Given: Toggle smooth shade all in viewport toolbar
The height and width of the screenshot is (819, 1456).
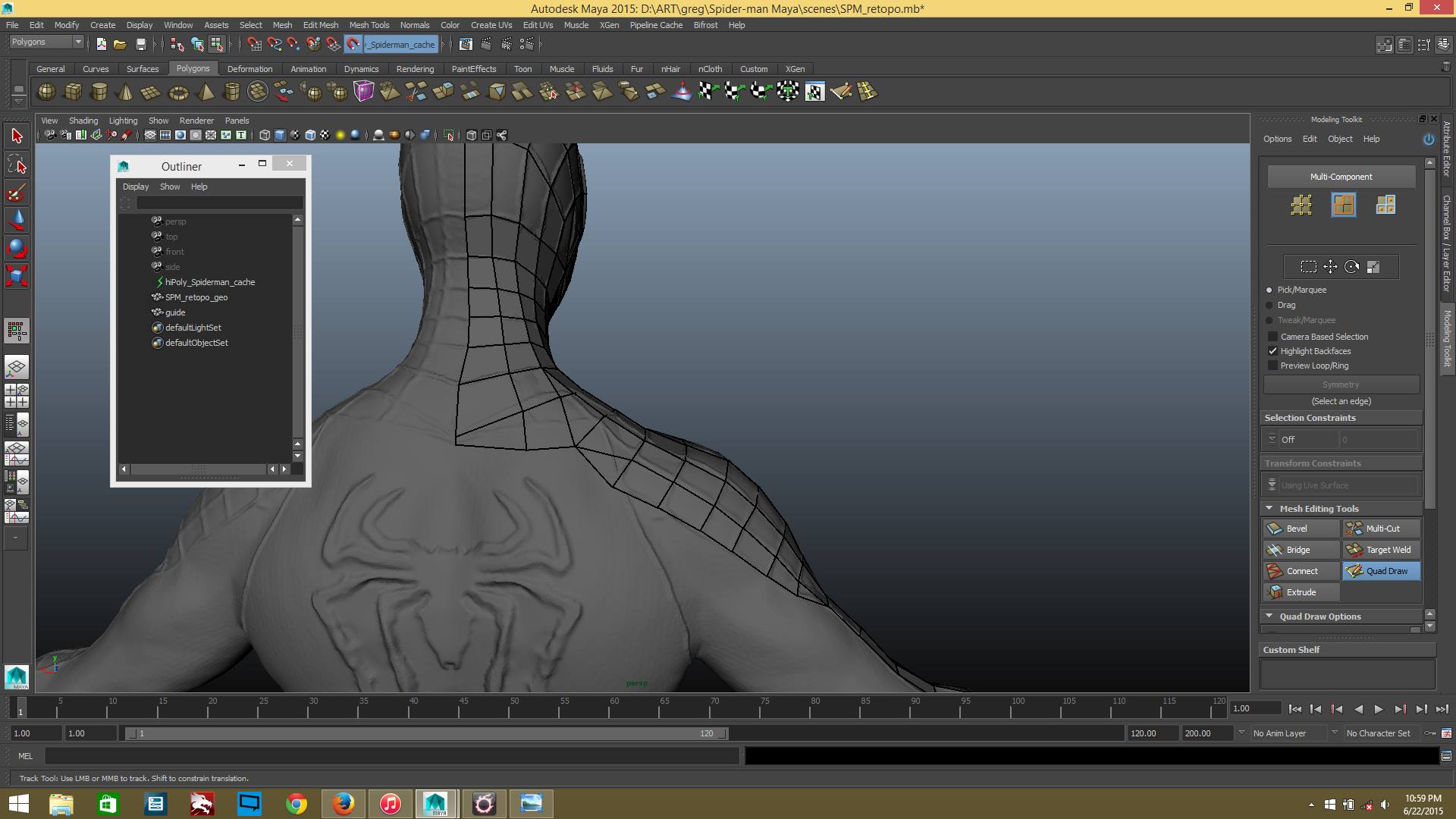Looking at the screenshot, I should (x=280, y=136).
